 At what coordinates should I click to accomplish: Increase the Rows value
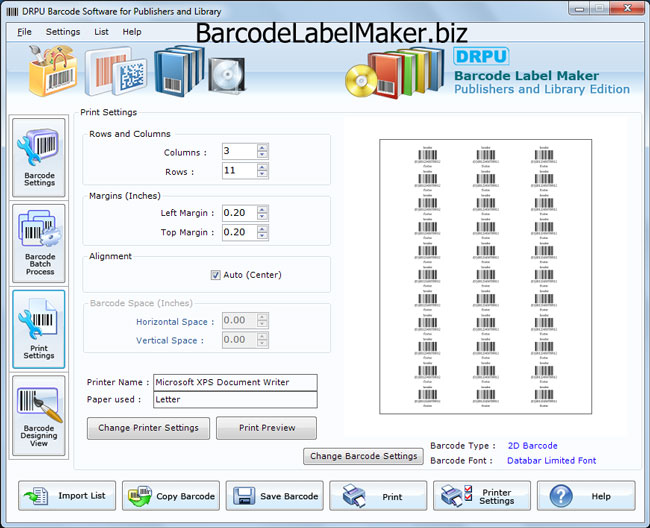pyautogui.click(x=262, y=167)
